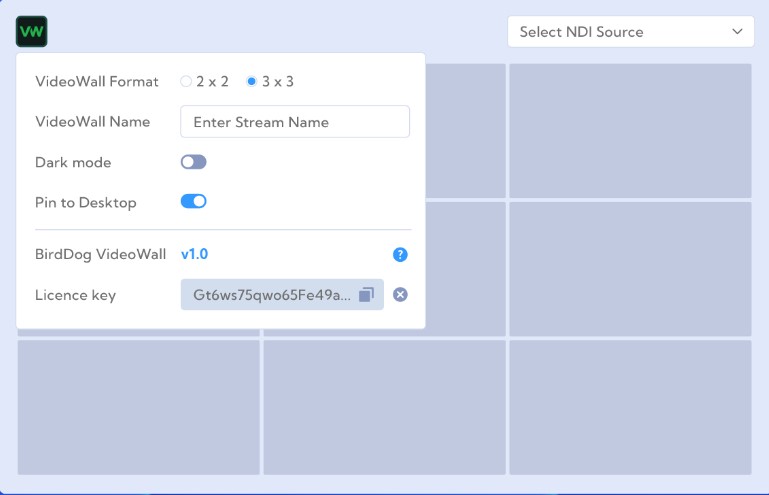The image size is (769, 495).
Task: Click the v1.0 version link
Action: point(194,255)
